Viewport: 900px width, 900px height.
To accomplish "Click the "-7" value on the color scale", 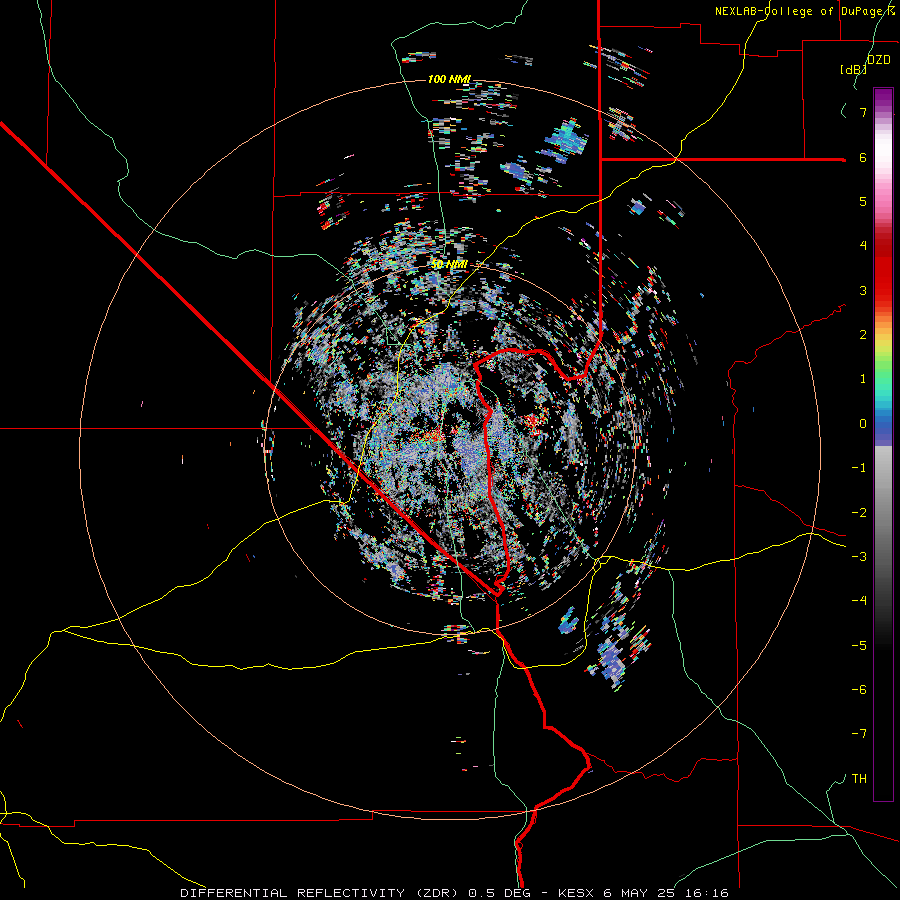I will [859, 734].
